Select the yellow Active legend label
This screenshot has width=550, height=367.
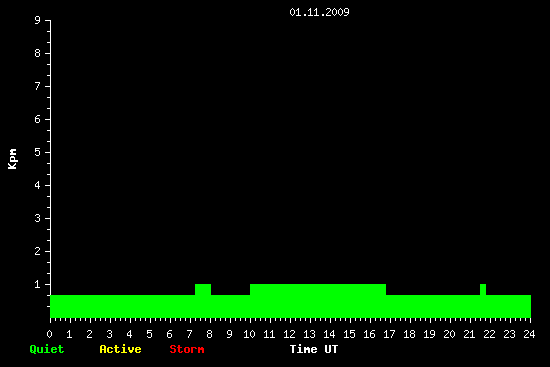pyautogui.click(x=120, y=349)
